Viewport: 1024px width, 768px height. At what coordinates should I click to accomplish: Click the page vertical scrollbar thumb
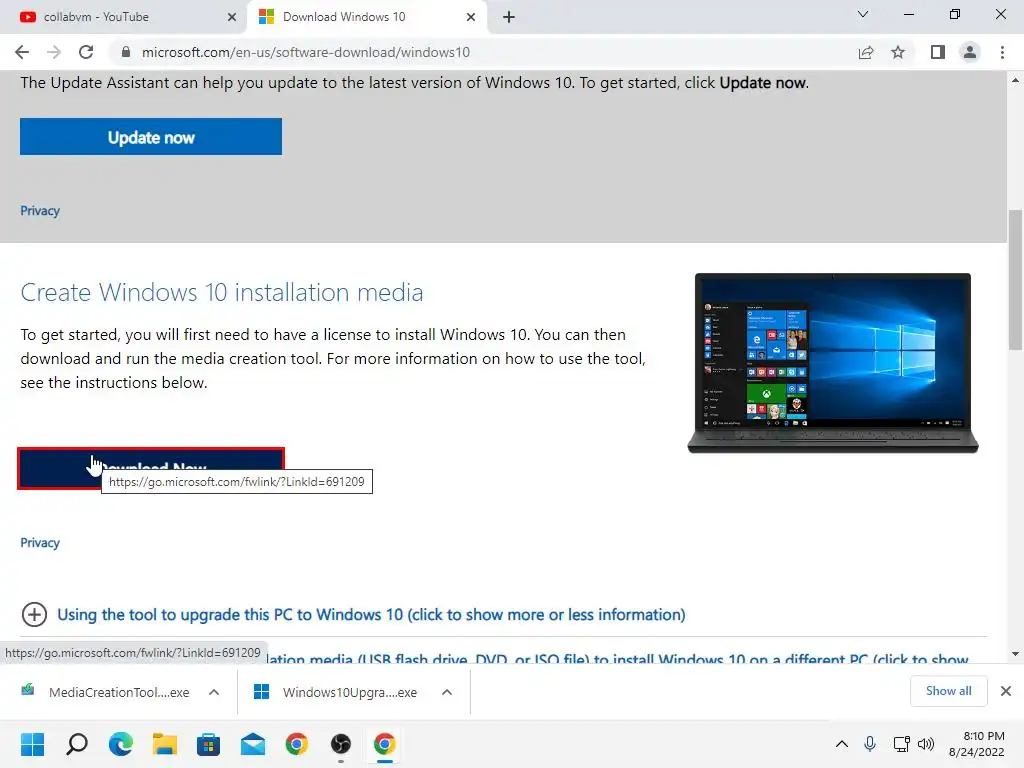(1016, 280)
